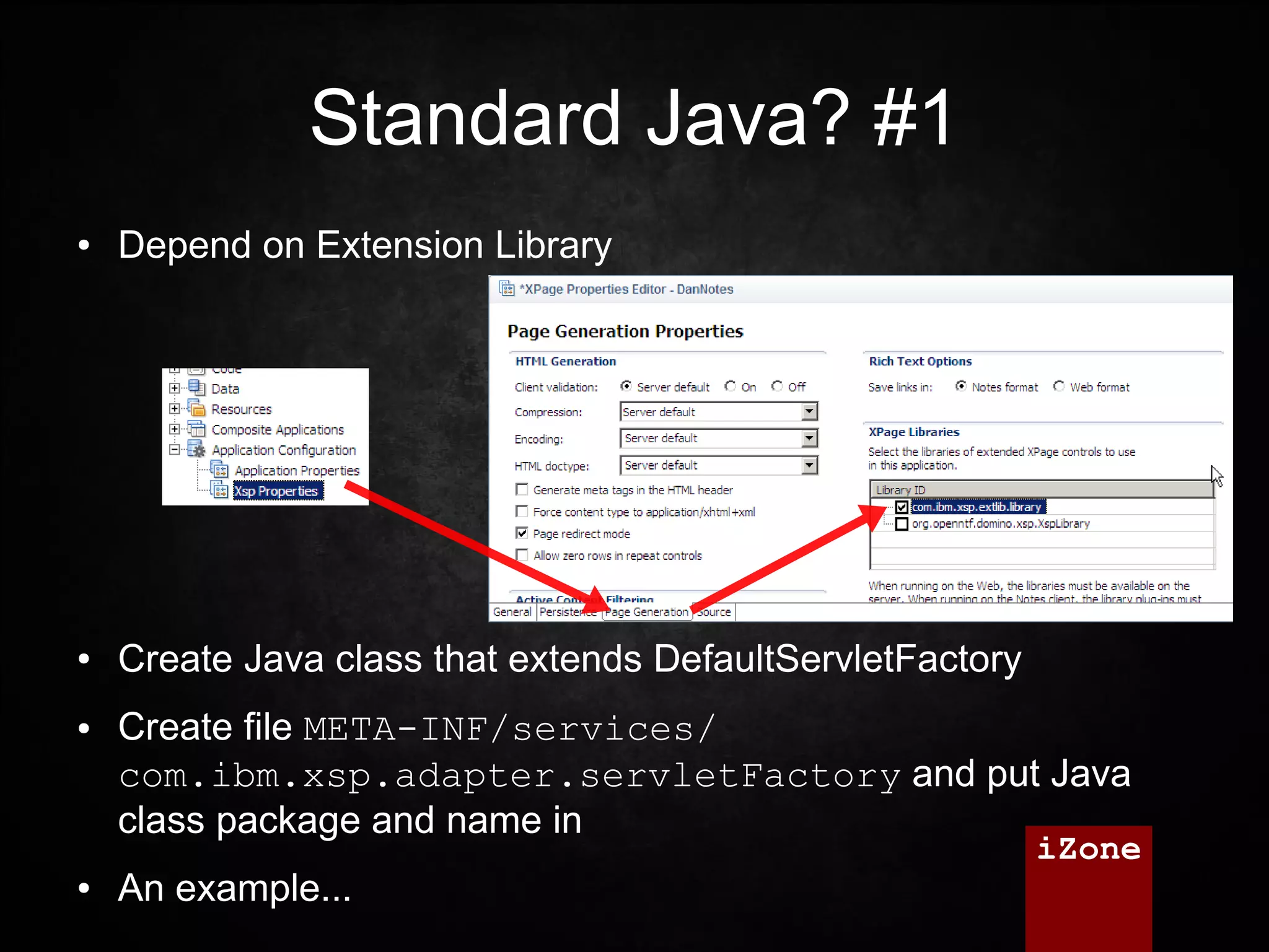Switch to the General tab
The height and width of the screenshot is (952, 1269).
point(512,612)
